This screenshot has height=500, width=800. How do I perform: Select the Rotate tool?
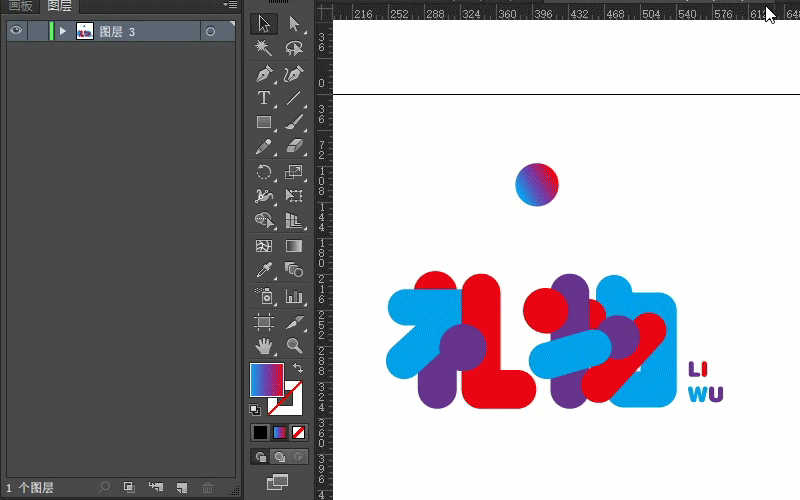point(264,172)
